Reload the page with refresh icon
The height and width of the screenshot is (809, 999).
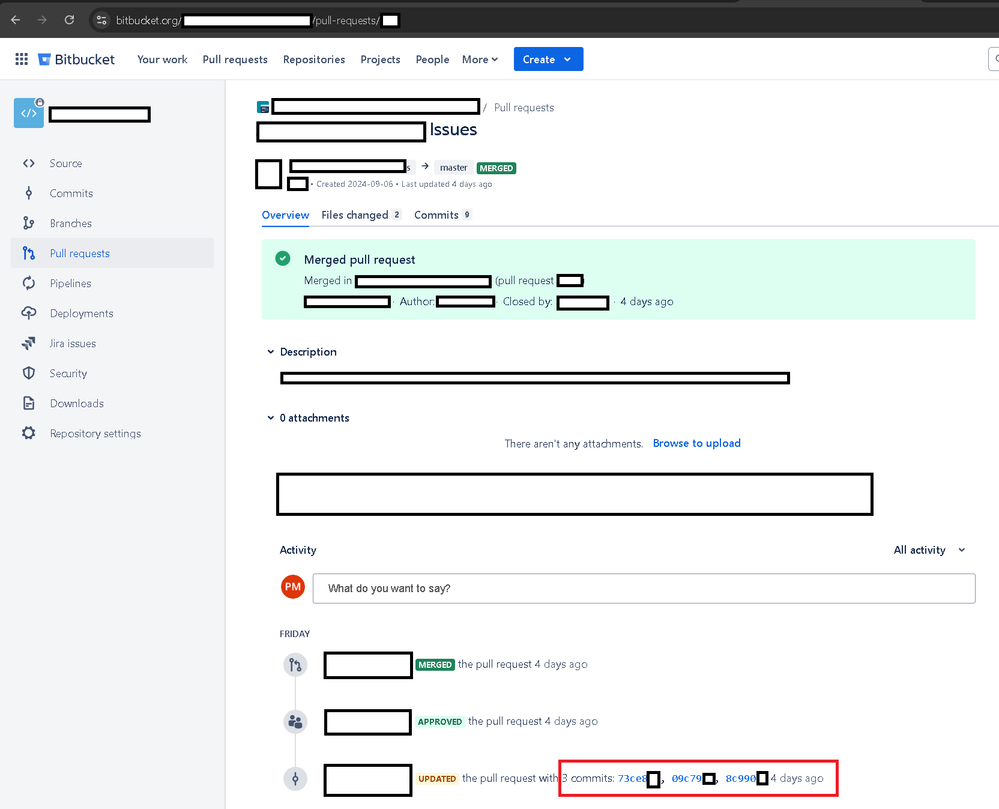[69, 20]
